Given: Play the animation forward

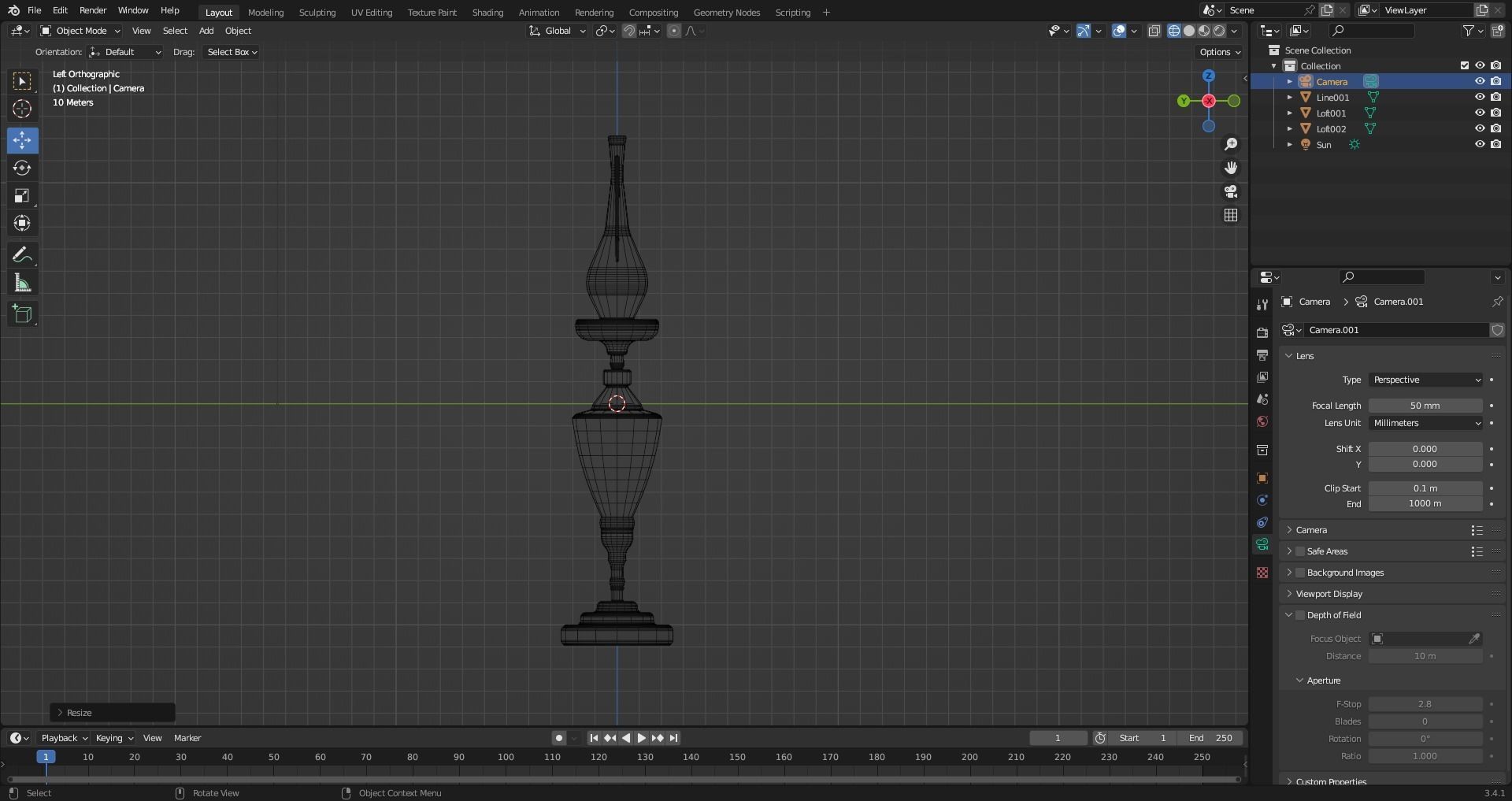Looking at the screenshot, I should pos(641,738).
